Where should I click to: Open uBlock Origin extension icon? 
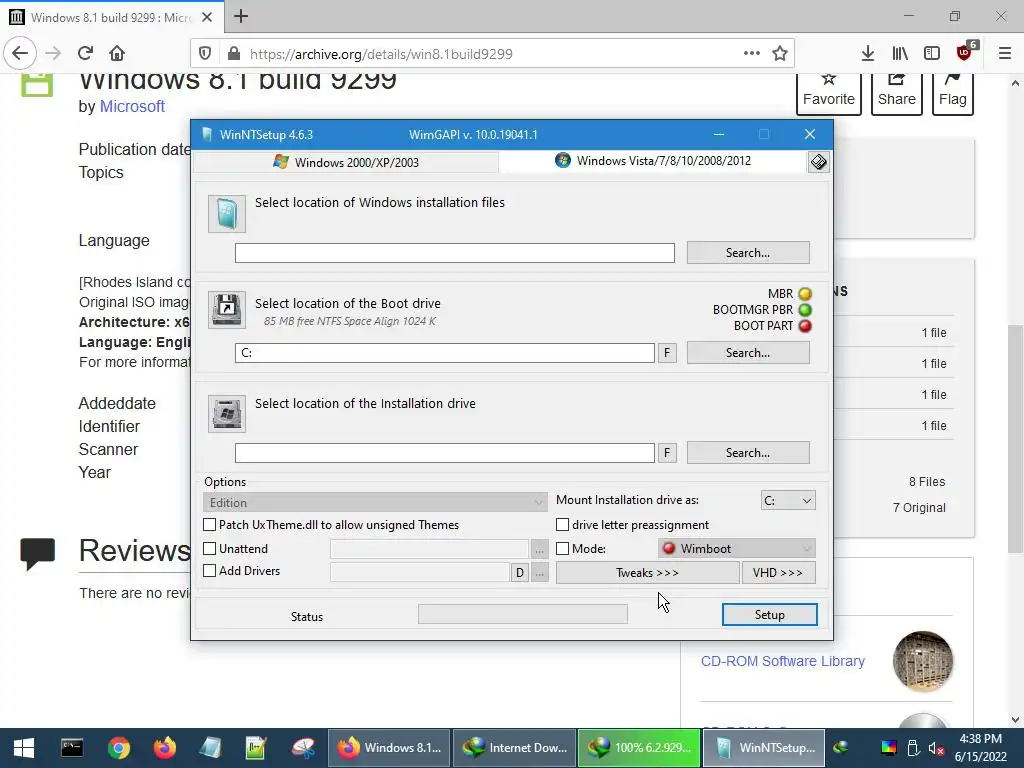coord(965,52)
